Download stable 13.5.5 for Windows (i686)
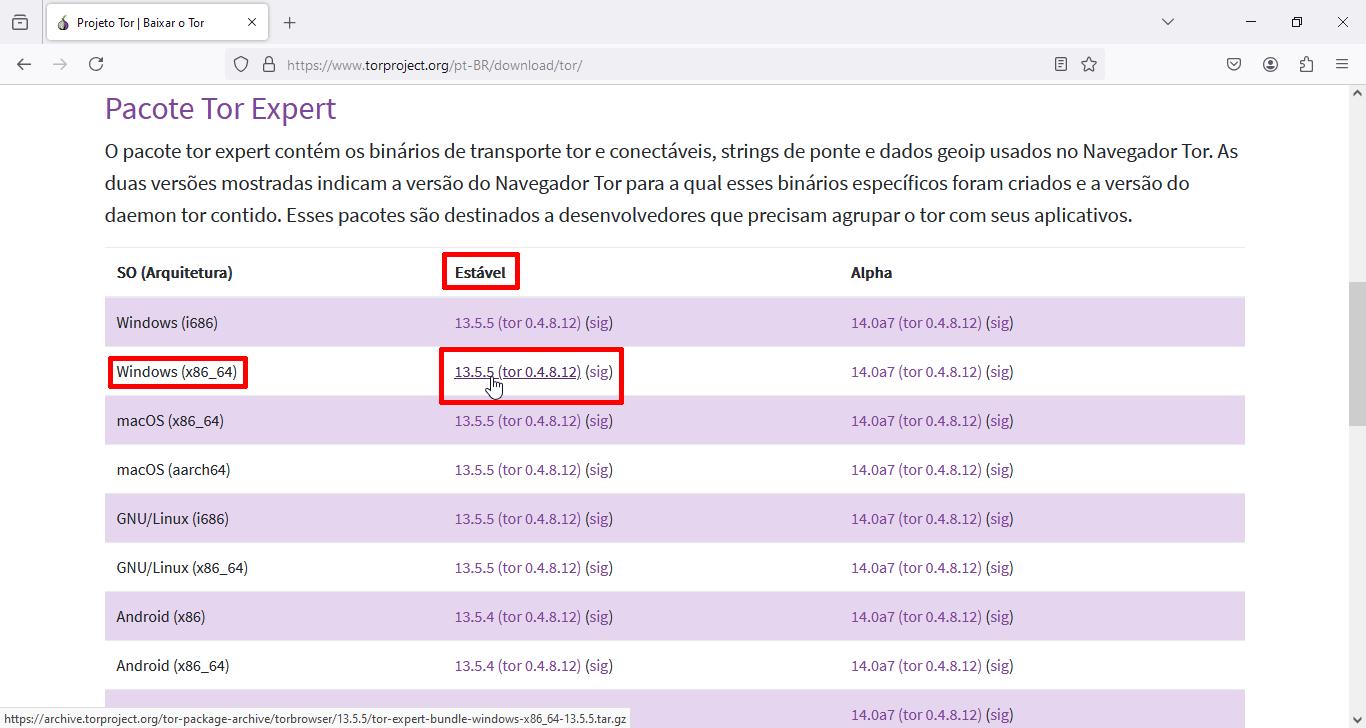1366x728 pixels. (518, 323)
